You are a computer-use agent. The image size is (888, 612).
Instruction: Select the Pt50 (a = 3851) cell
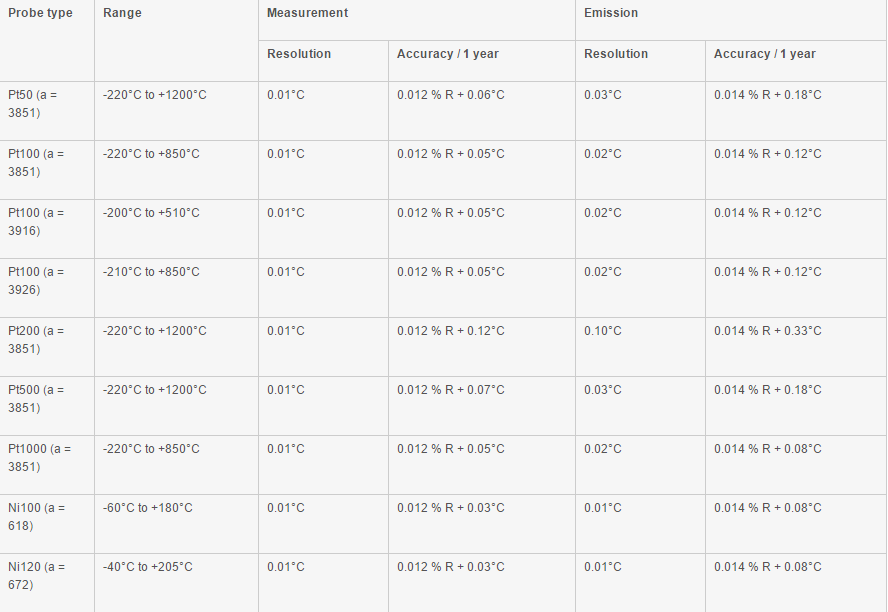[x=34, y=103]
